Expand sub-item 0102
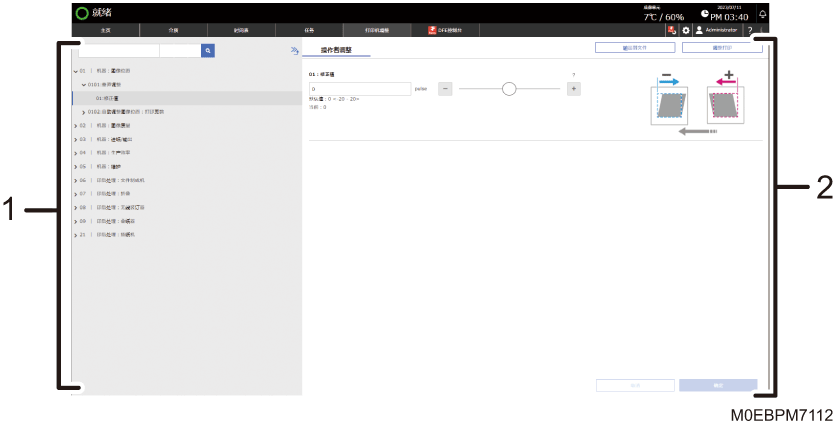The width and height of the screenshot is (838, 426). 84,112
